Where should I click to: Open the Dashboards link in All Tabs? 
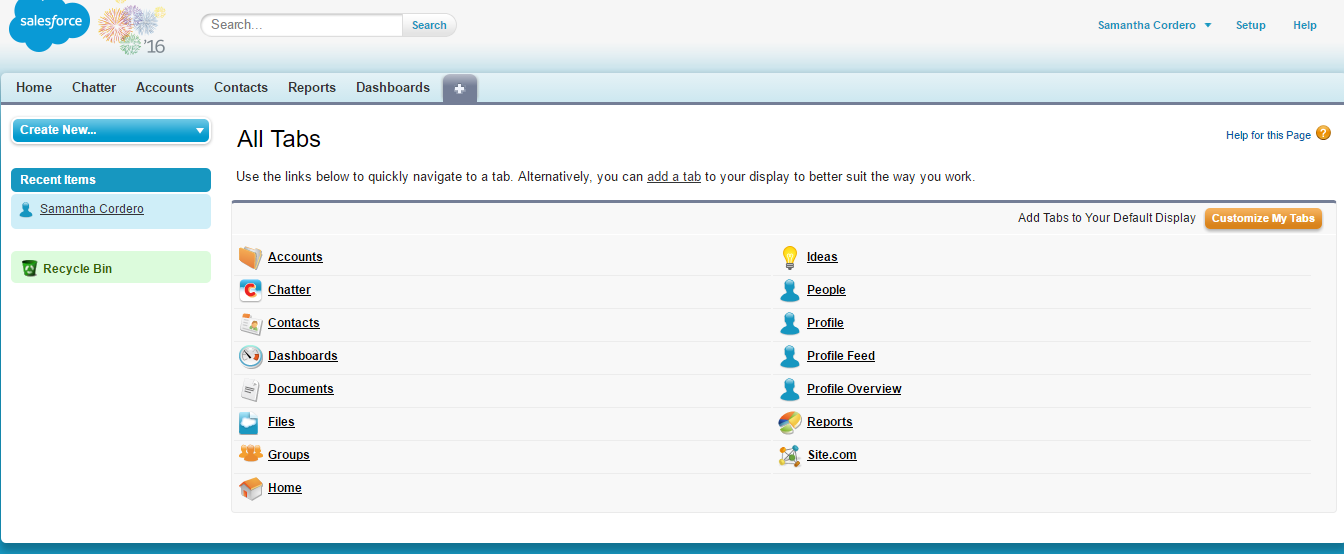click(303, 356)
